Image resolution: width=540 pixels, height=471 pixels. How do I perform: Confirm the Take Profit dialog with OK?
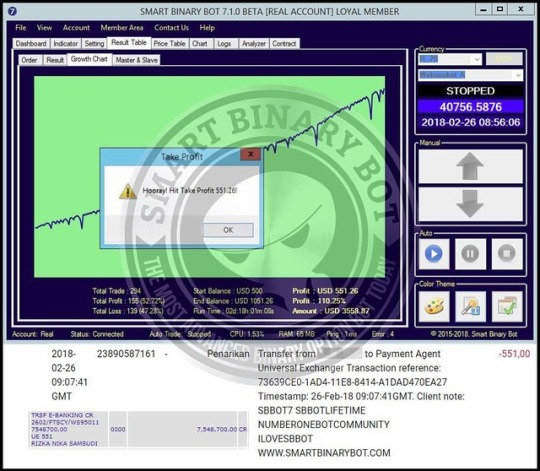click(x=228, y=230)
